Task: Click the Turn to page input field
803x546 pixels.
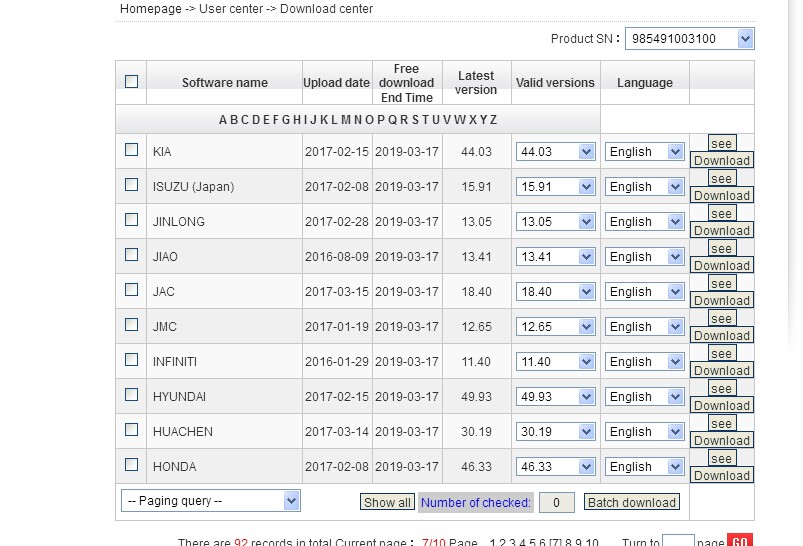Action: pyautogui.click(x=678, y=541)
